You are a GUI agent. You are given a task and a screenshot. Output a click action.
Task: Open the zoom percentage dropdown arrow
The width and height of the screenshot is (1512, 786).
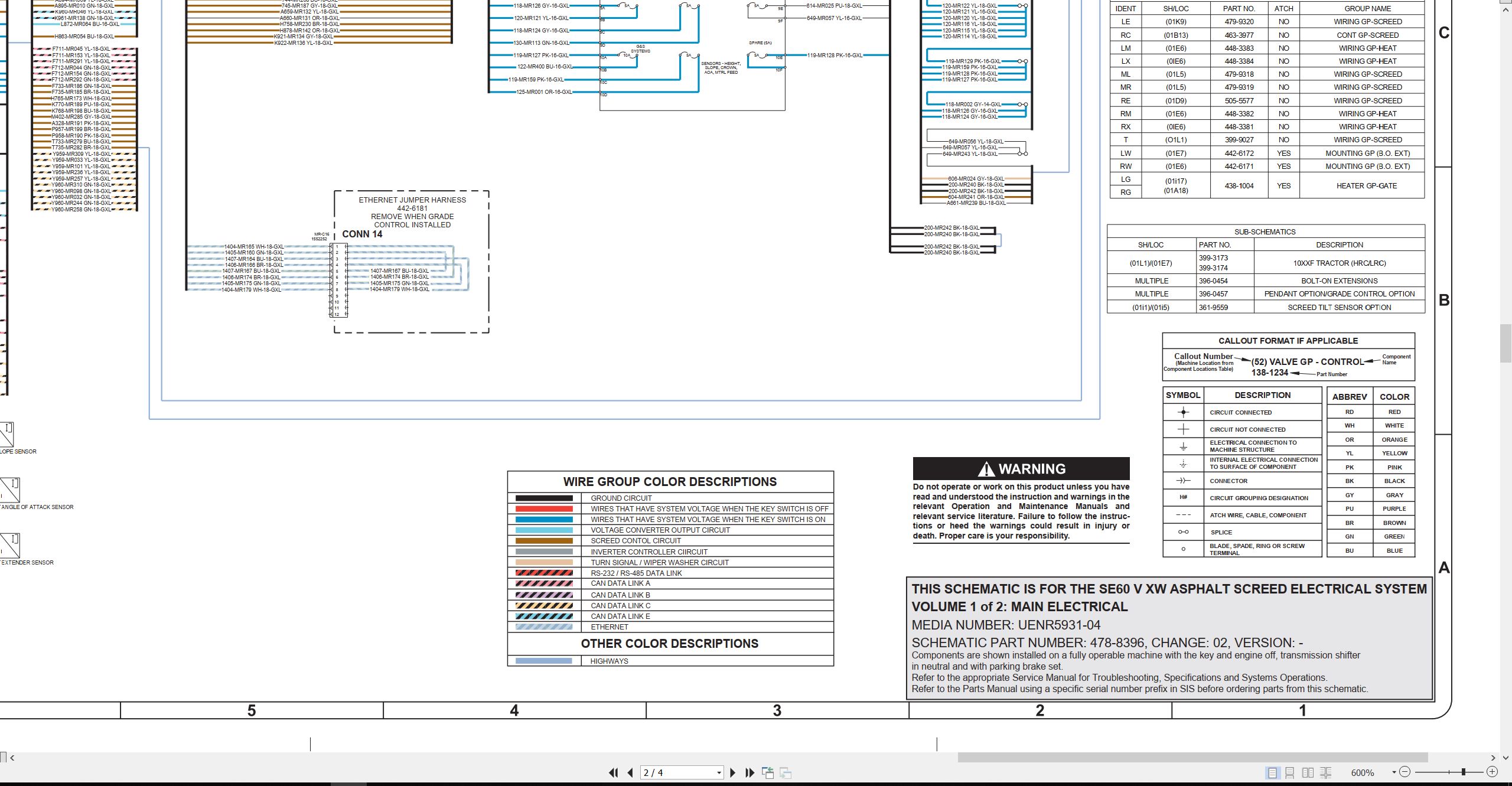pyautogui.click(x=1394, y=772)
